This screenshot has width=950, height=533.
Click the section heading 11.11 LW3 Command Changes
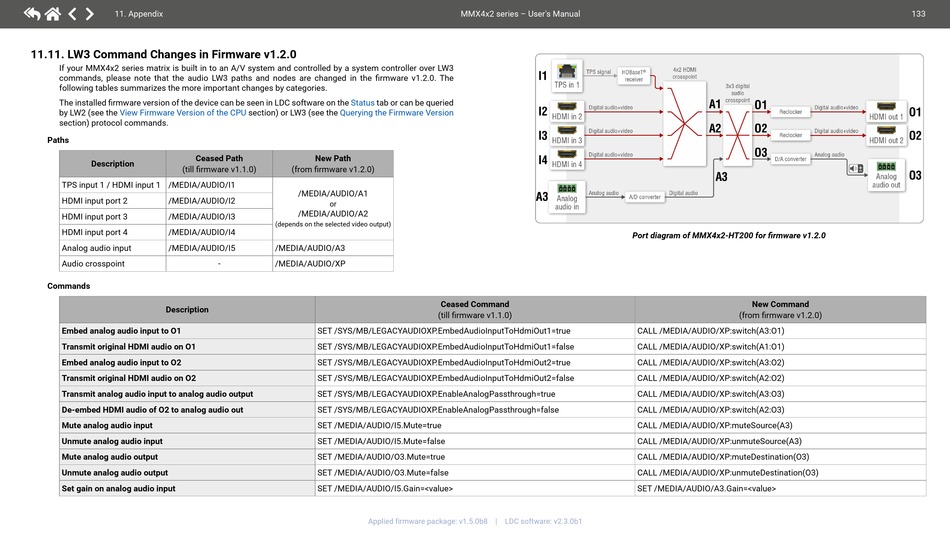coord(164,54)
